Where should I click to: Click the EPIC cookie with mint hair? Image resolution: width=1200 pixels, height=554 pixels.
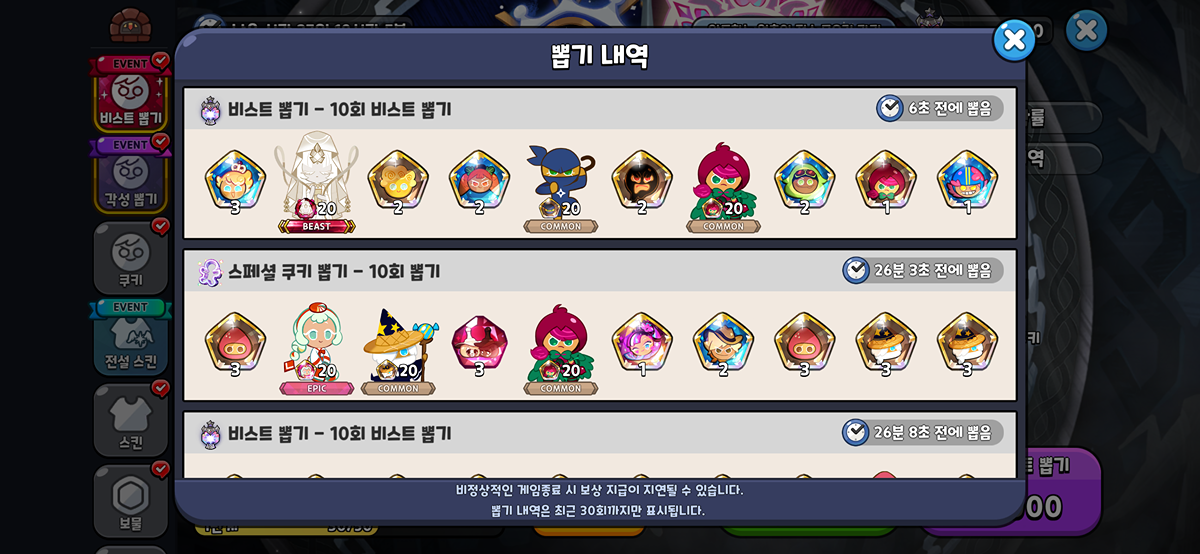pos(316,348)
